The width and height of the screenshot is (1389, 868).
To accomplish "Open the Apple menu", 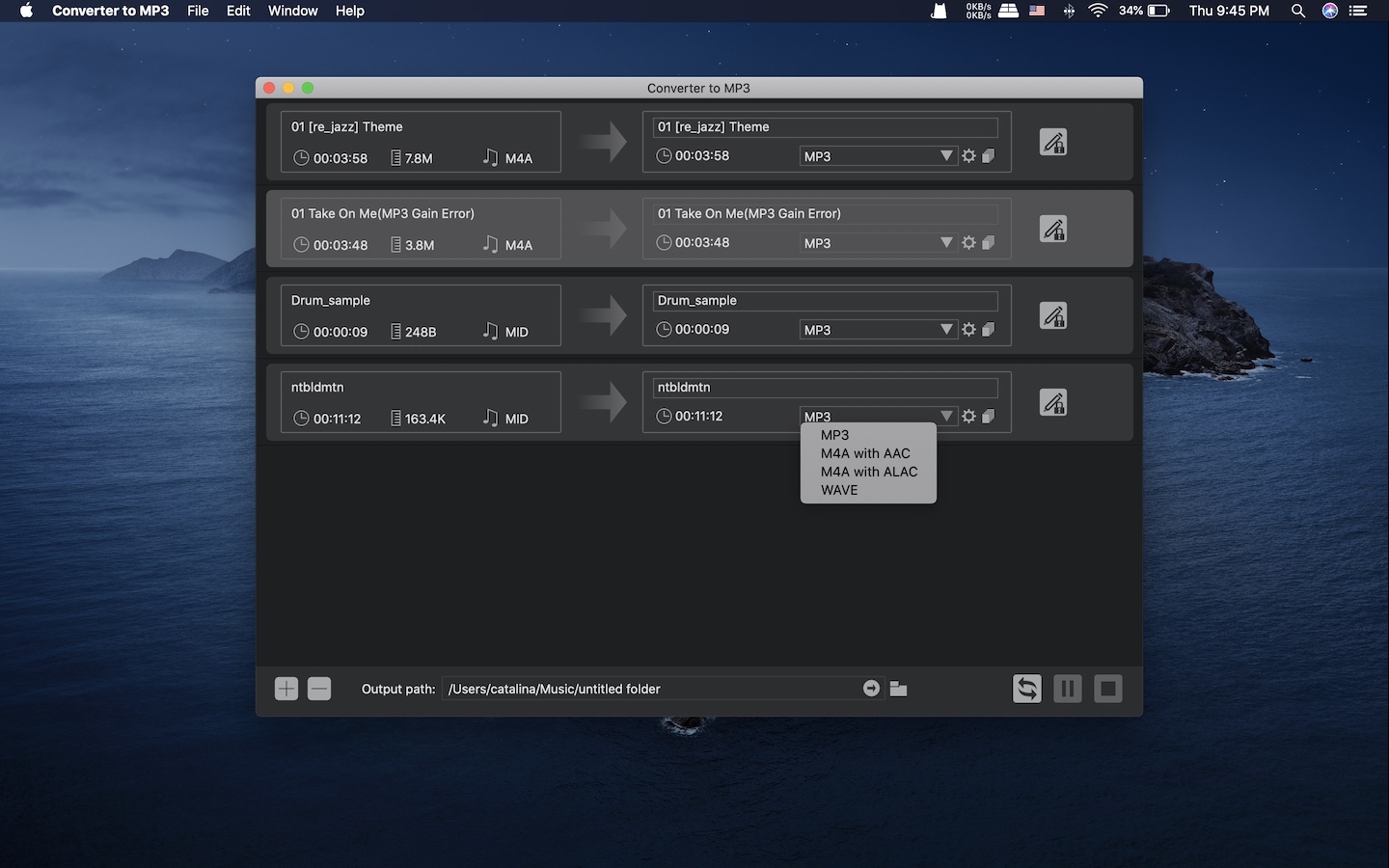I will pos(26,11).
